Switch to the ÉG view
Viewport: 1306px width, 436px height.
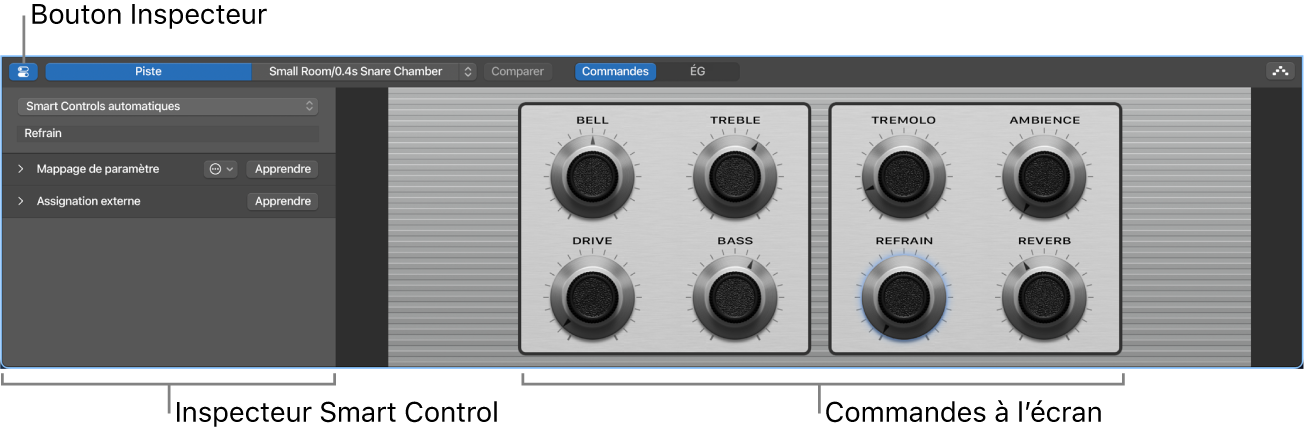698,72
